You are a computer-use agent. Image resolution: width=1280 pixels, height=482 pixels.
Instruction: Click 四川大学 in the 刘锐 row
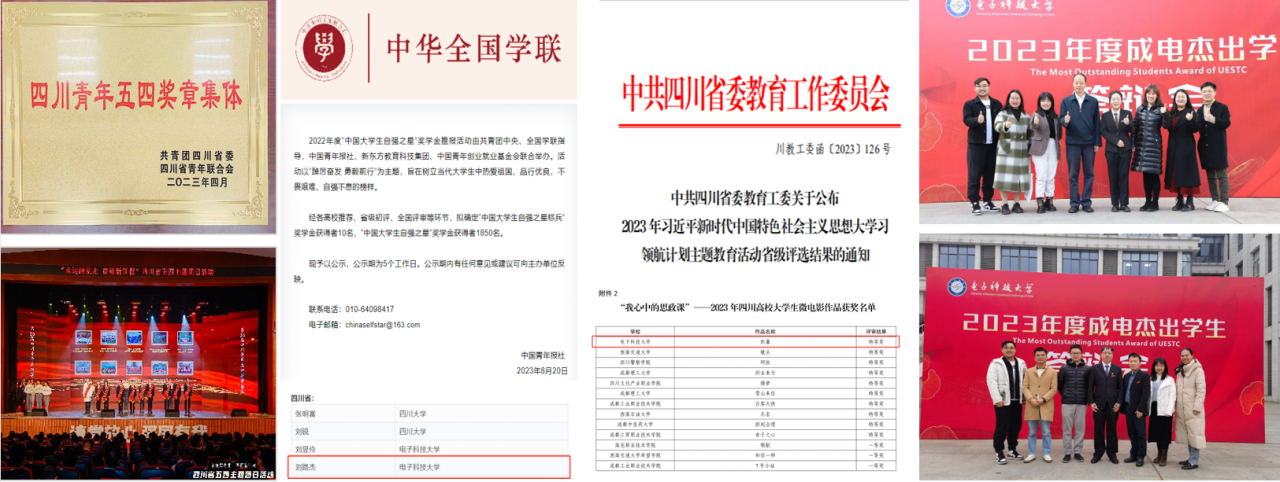click(x=415, y=431)
